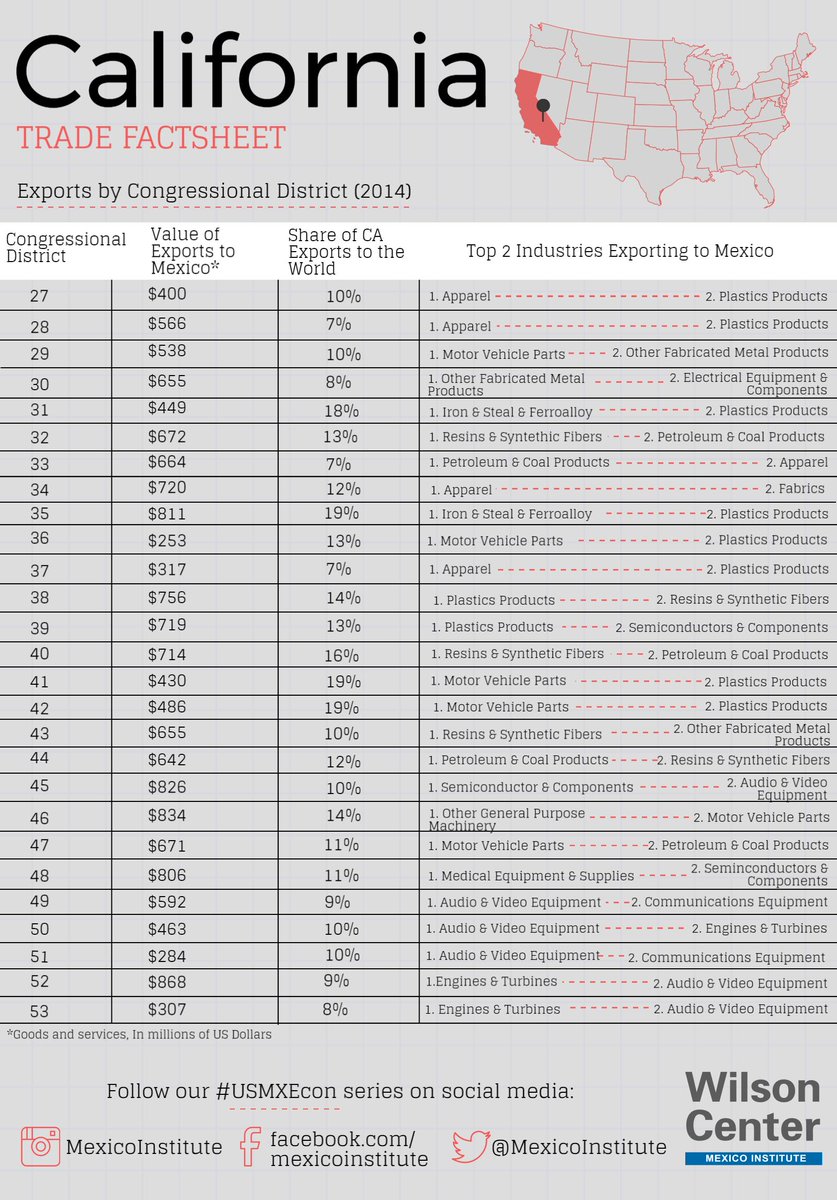The width and height of the screenshot is (837, 1200).
Task: Select district 43 cell
Action: [40, 733]
